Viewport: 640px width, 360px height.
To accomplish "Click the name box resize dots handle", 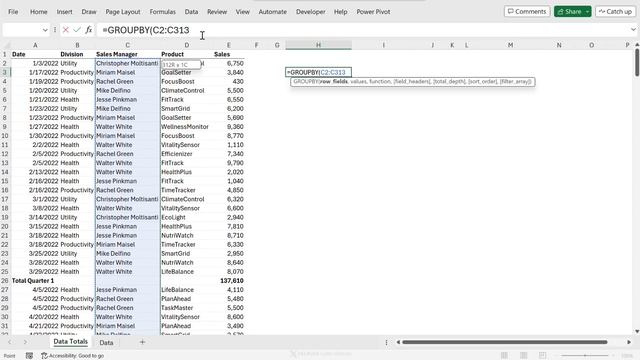I will [x=55, y=30].
